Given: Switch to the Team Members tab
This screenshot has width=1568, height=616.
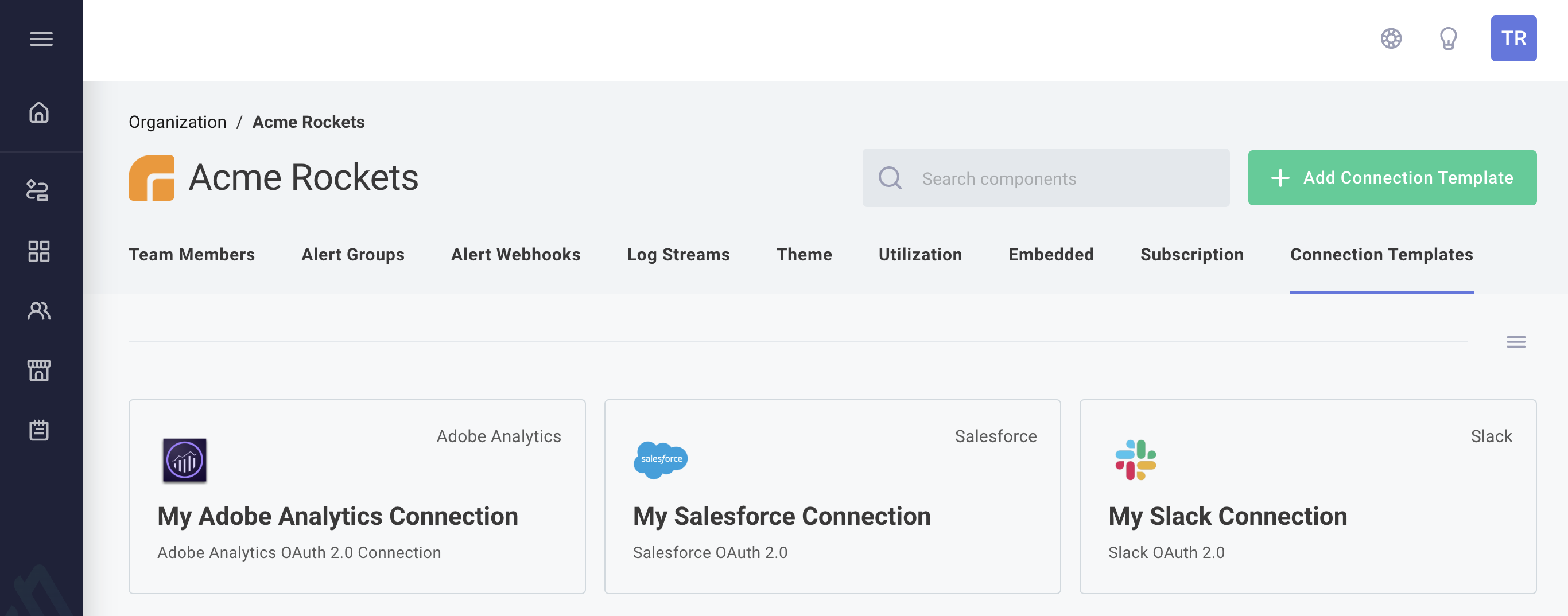Looking at the screenshot, I should click(192, 254).
